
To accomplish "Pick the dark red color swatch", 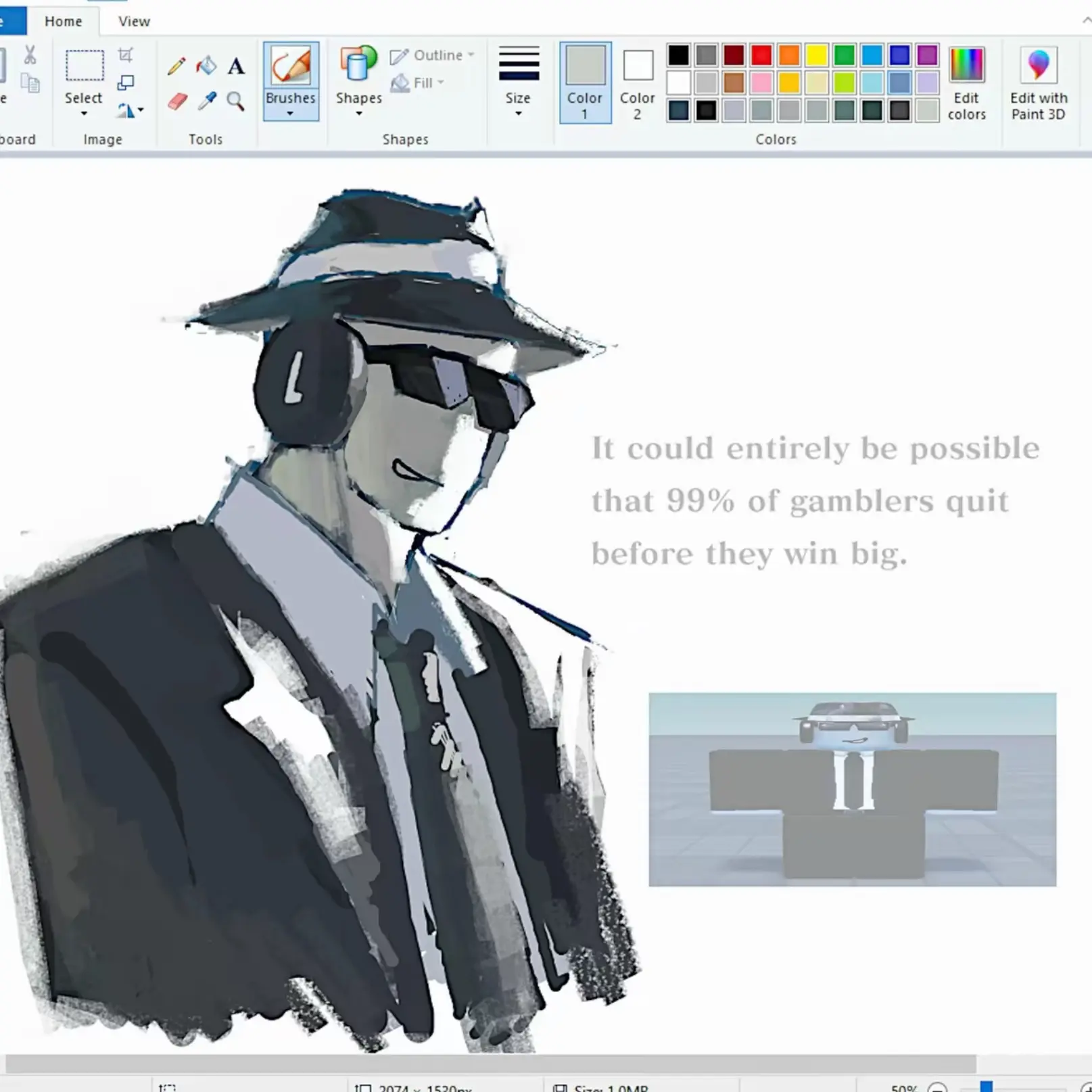I will 734,55.
